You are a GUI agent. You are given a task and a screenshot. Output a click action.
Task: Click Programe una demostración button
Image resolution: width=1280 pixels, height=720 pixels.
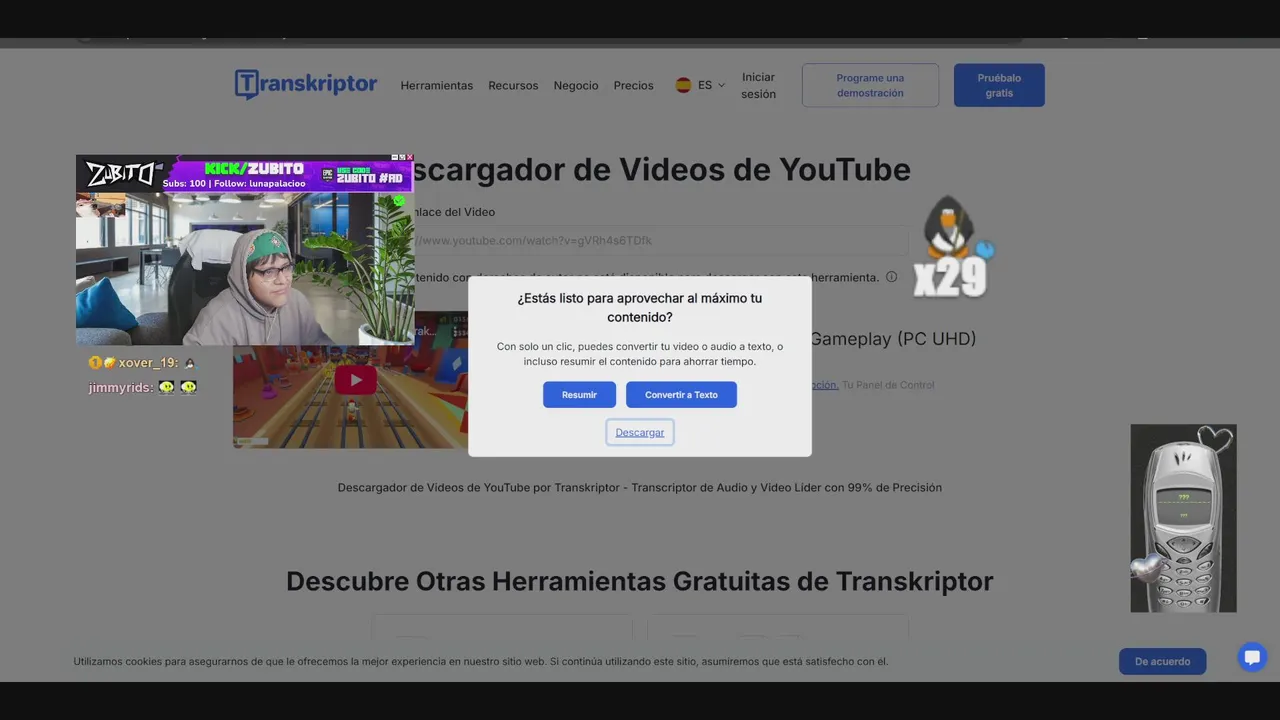tap(870, 85)
